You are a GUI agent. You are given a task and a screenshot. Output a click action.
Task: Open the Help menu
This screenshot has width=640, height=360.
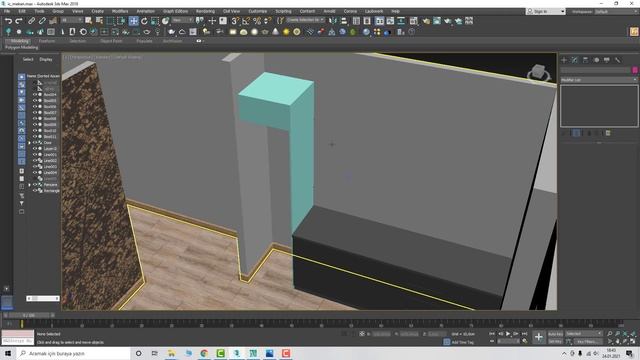[395, 11]
